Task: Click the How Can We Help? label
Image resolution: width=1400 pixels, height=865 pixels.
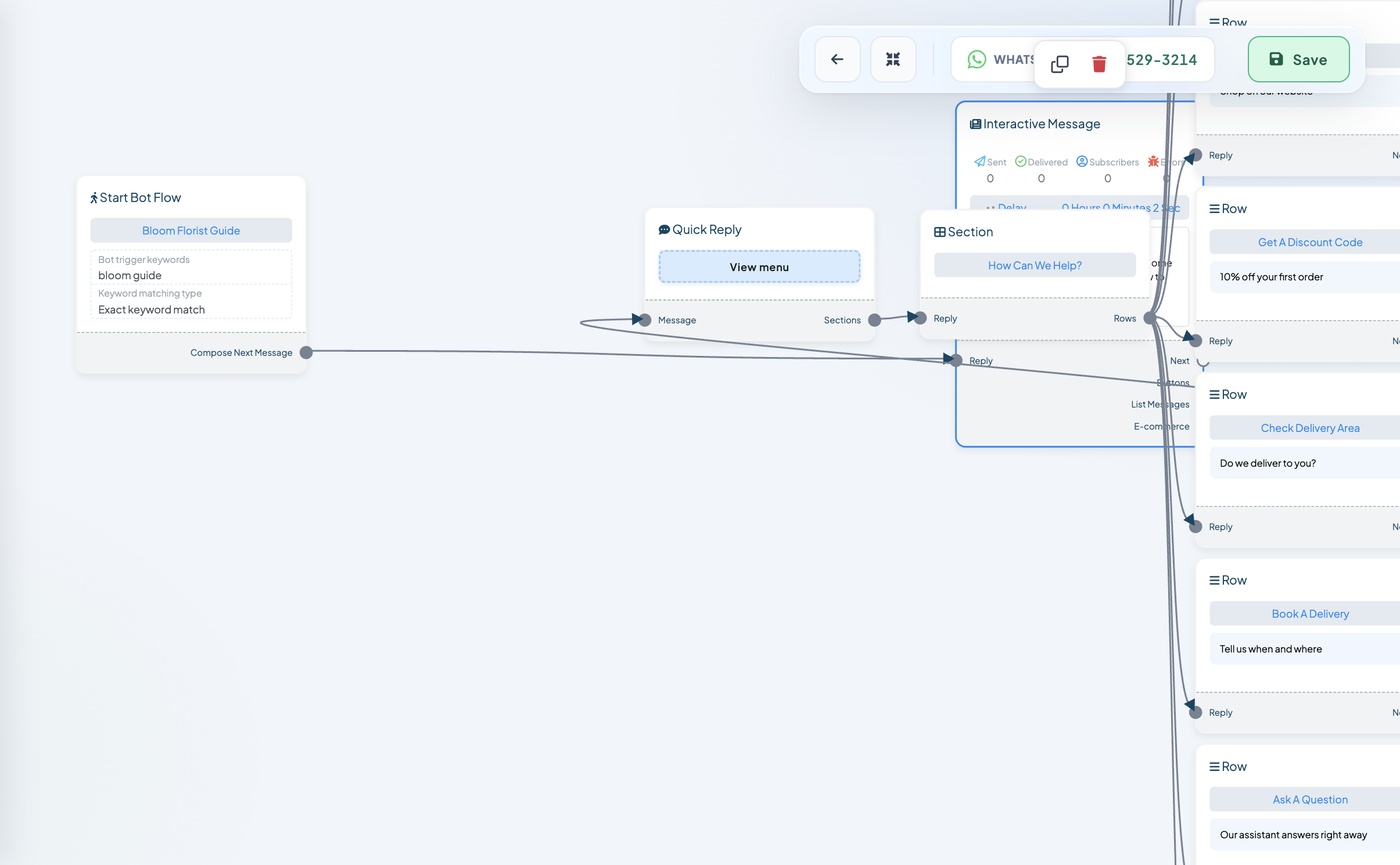Action: click(x=1035, y=265)
